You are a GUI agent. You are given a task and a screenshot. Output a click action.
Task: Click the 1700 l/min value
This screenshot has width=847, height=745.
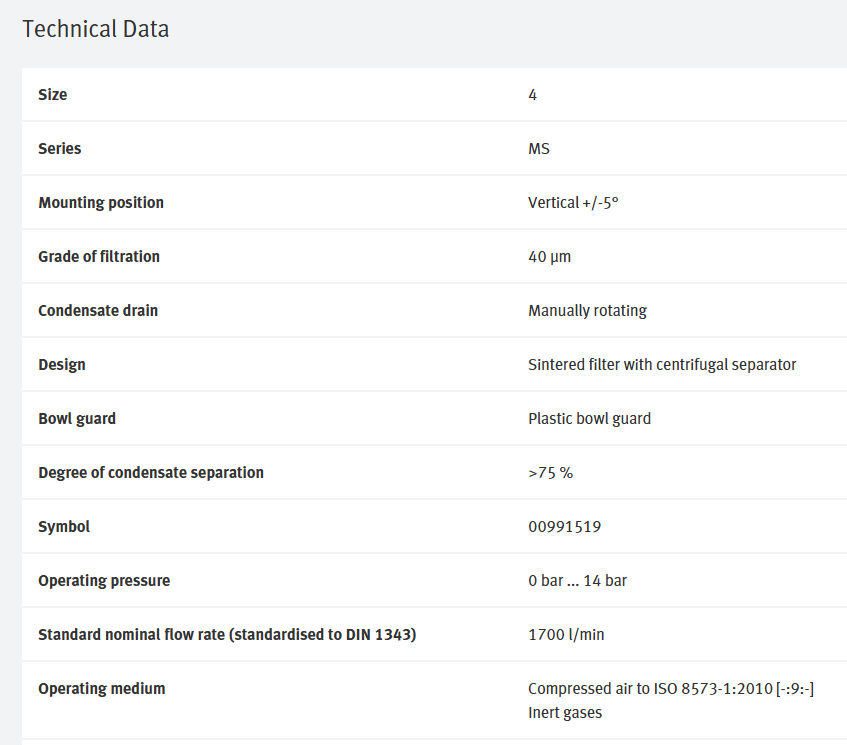tap(566, 635)
